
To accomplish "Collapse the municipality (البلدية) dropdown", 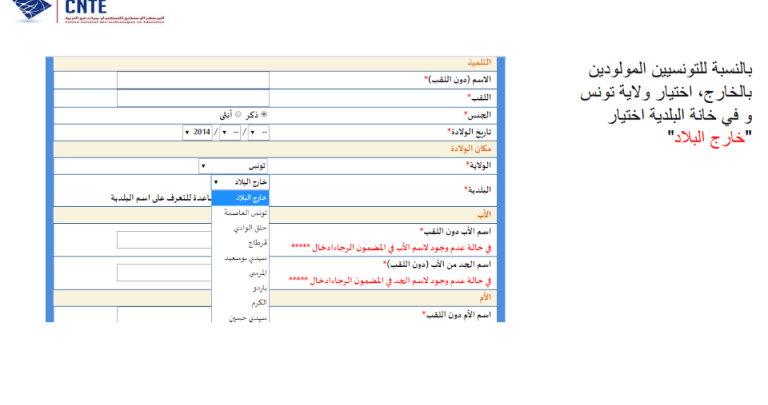I will click(241, 183).
